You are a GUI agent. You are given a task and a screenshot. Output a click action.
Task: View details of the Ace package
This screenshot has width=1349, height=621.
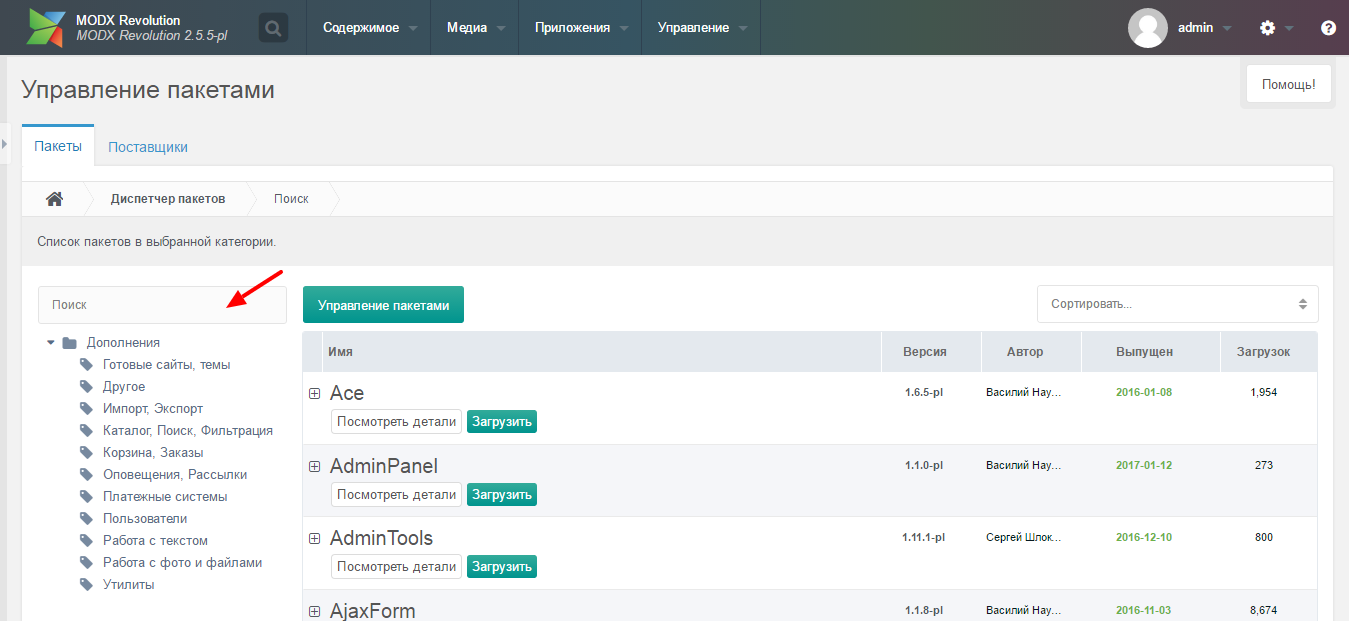tap(396, 422)
